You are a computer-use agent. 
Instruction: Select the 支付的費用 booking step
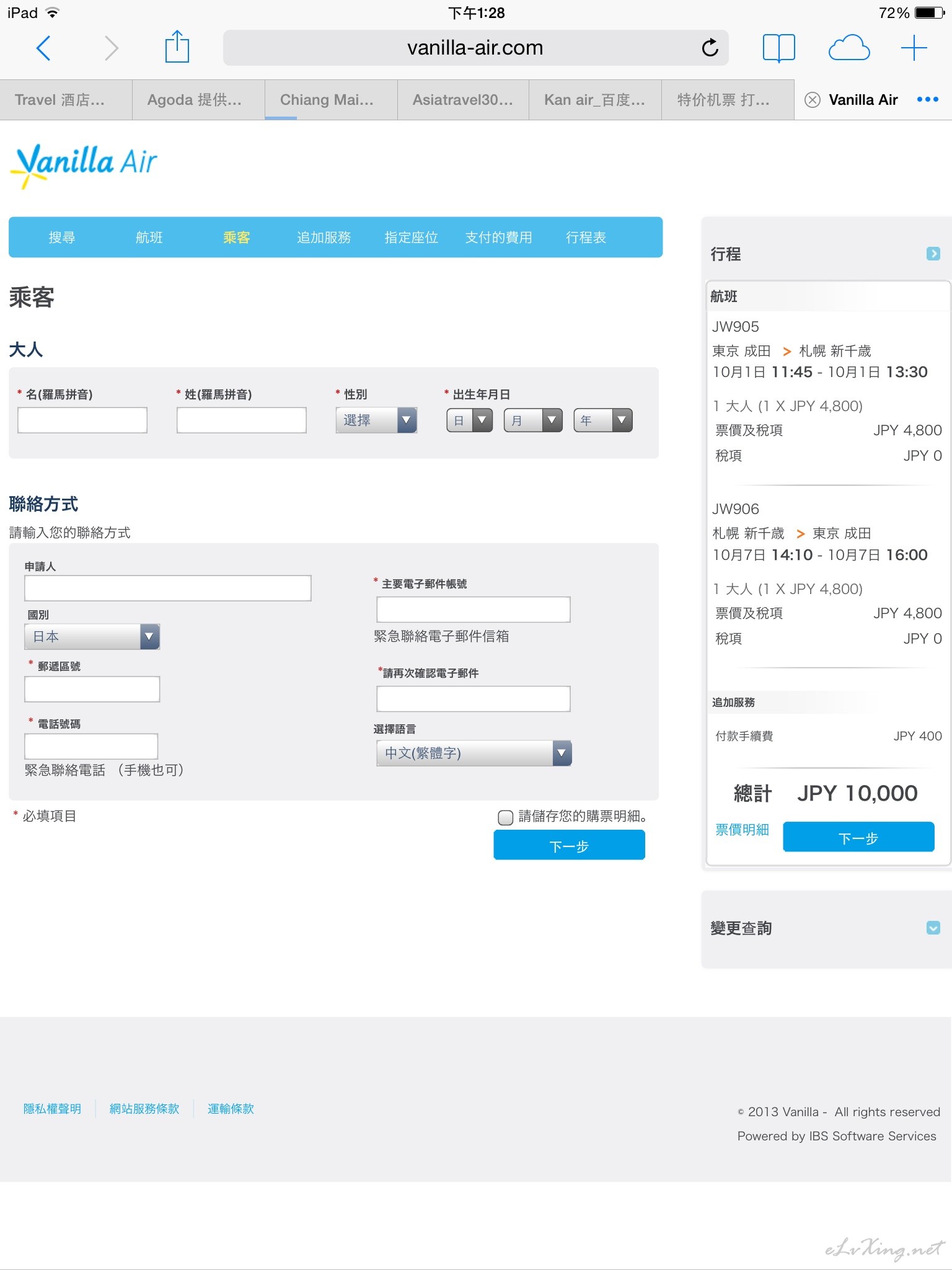pos(499,238)
